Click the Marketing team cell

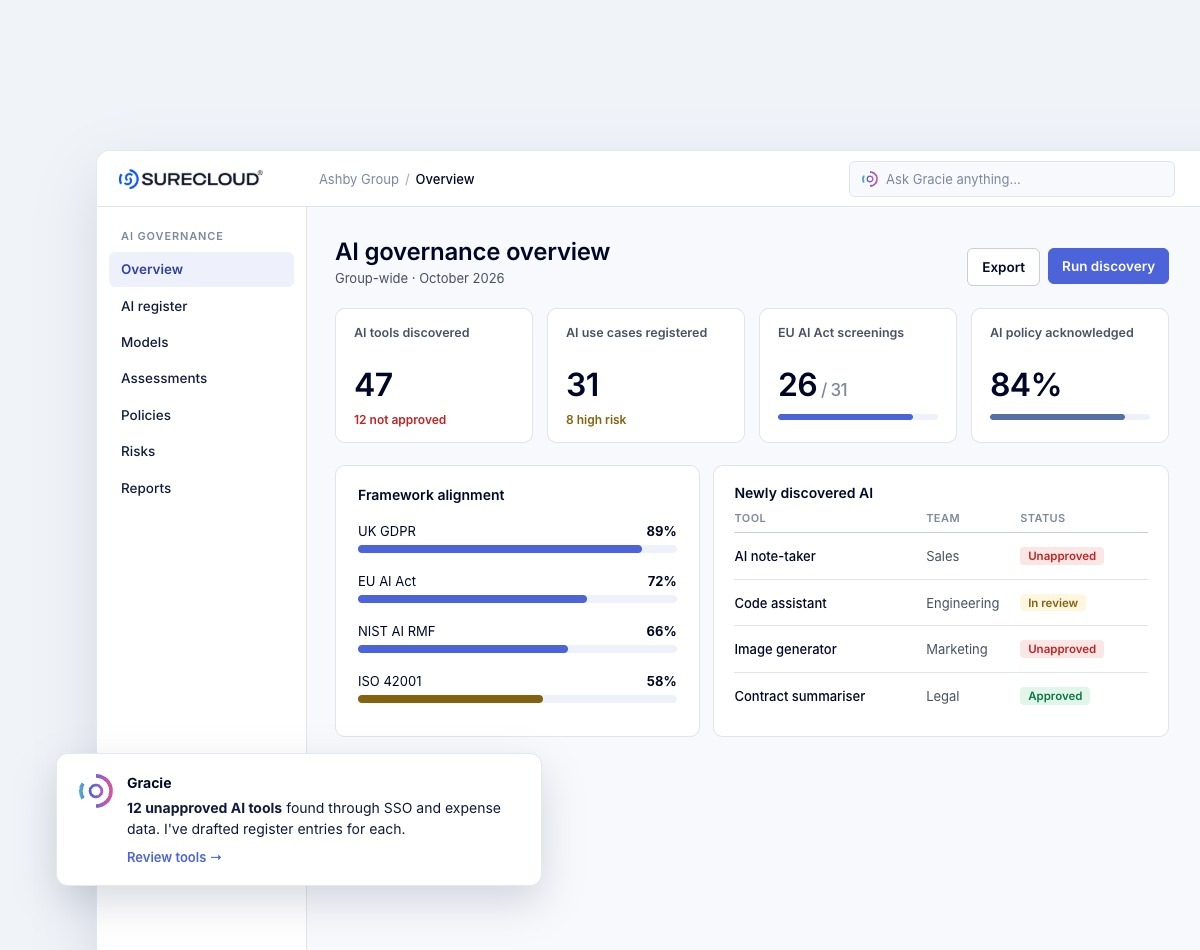pos(956,649)
